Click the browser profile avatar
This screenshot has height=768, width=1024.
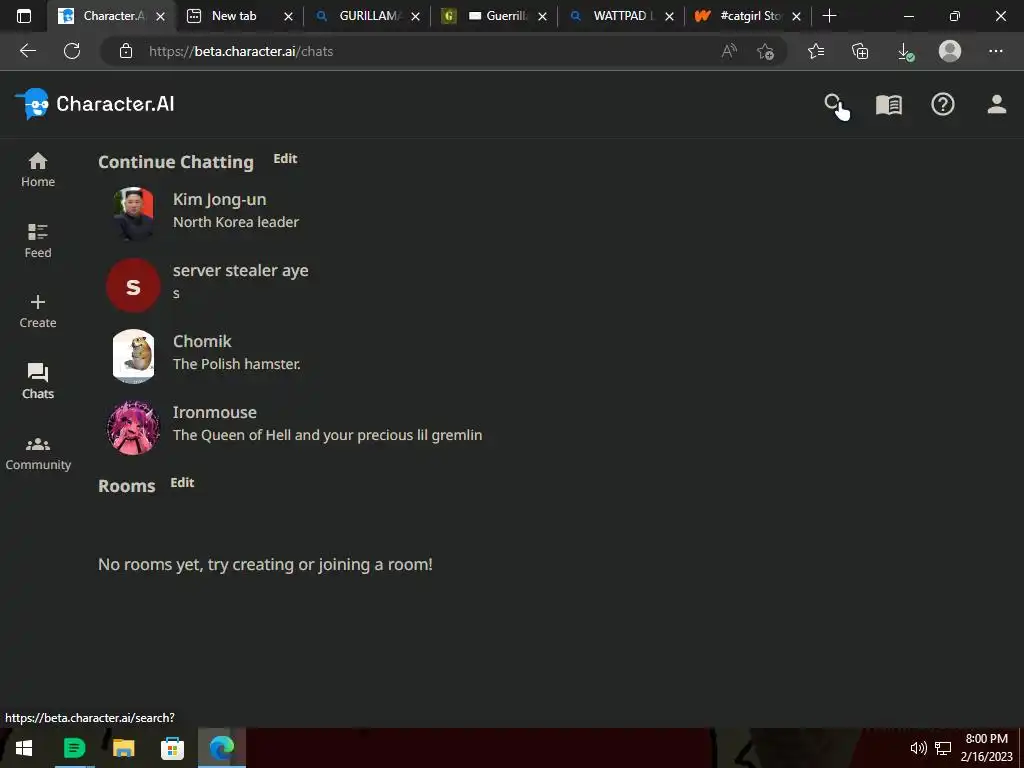(950, 51)
